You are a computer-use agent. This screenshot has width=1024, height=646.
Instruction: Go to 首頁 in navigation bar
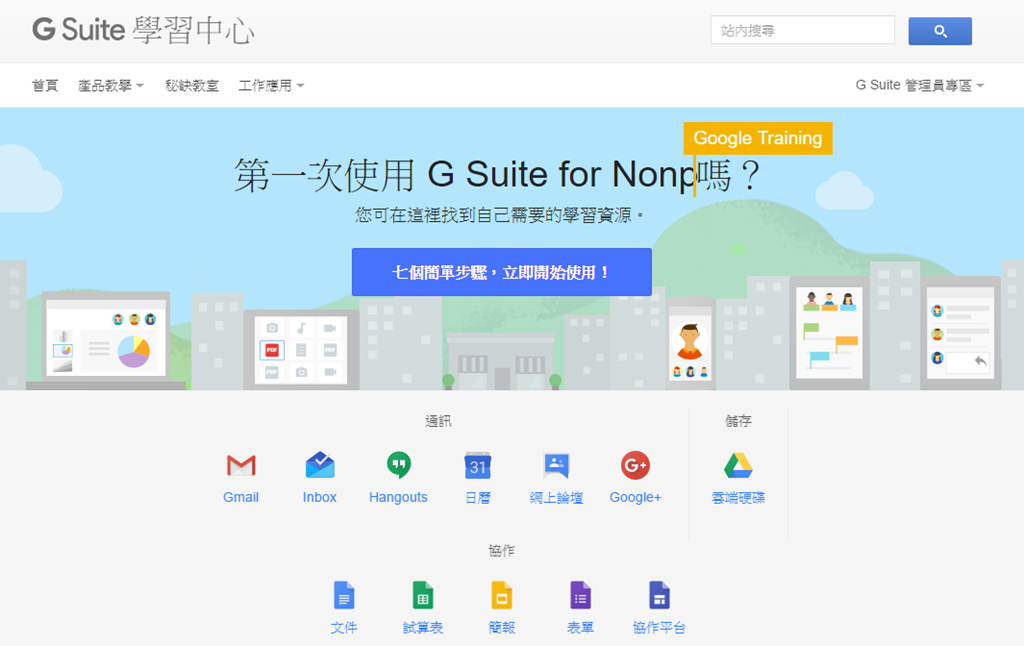45,86
